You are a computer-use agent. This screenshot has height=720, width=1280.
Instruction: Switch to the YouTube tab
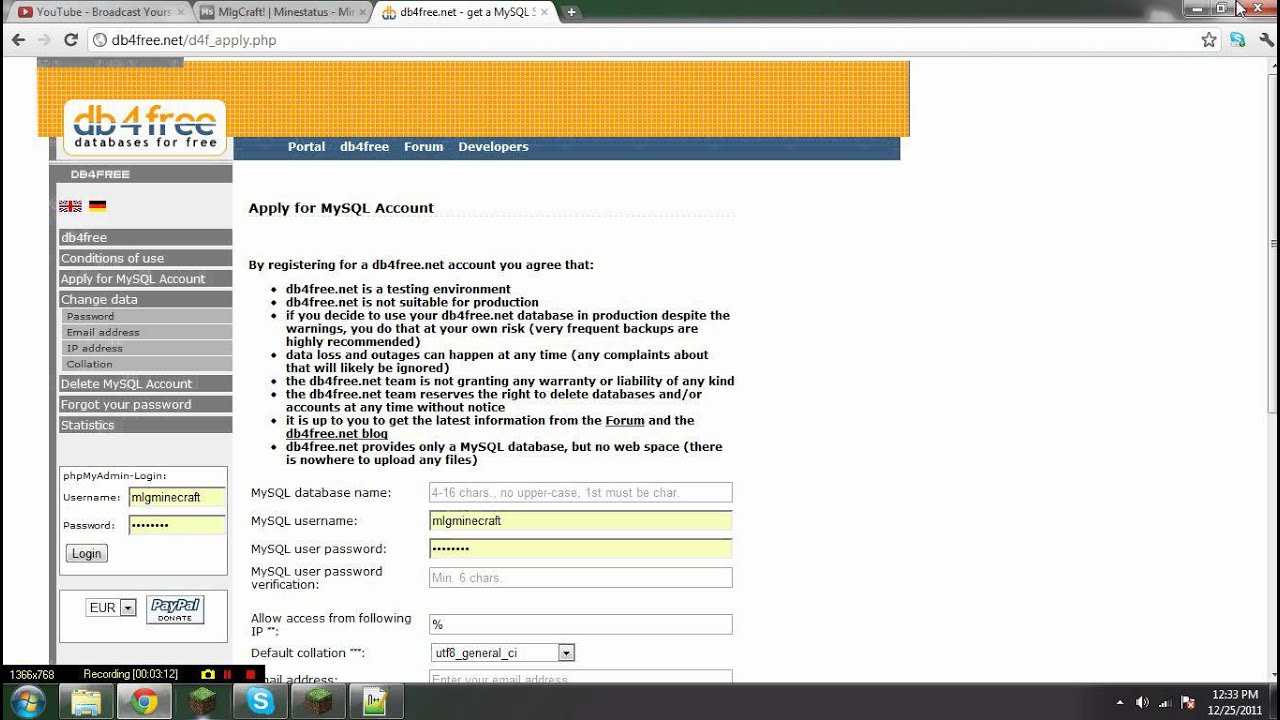click(x=99, y=12)
